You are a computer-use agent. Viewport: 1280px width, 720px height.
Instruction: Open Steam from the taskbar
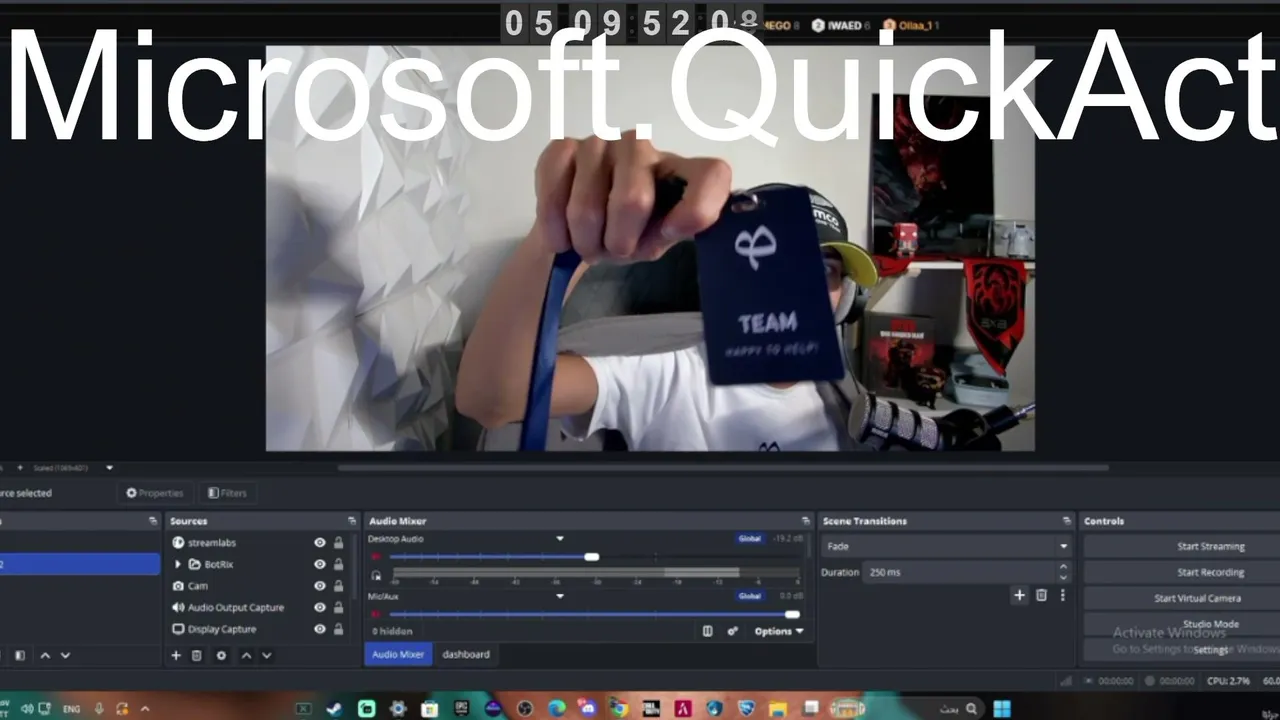point(334,709)
